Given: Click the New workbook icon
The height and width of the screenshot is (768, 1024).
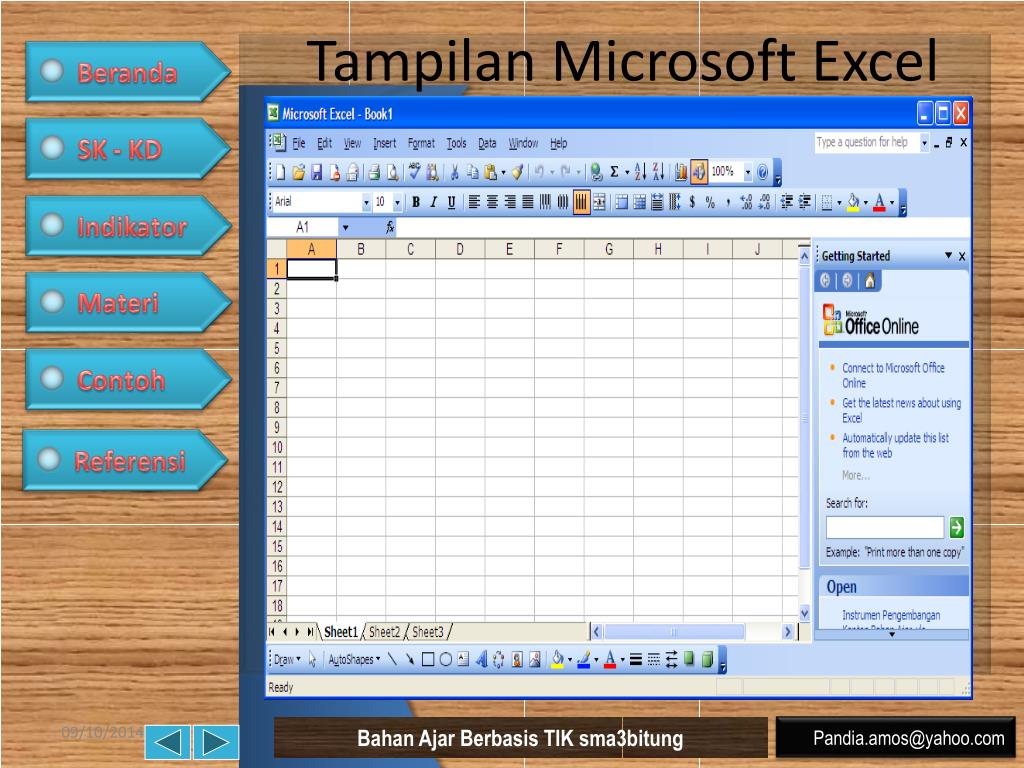Looking at the screenshot, I should (x=280, y=172).
